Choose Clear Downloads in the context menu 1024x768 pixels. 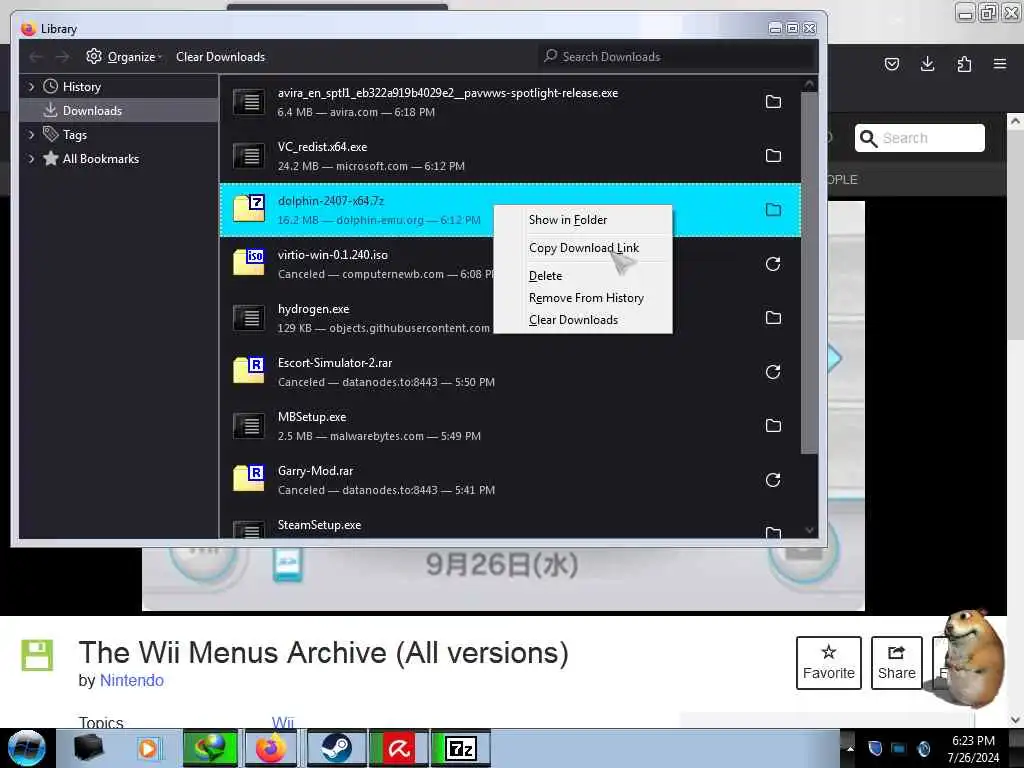(x=583, y=320)
